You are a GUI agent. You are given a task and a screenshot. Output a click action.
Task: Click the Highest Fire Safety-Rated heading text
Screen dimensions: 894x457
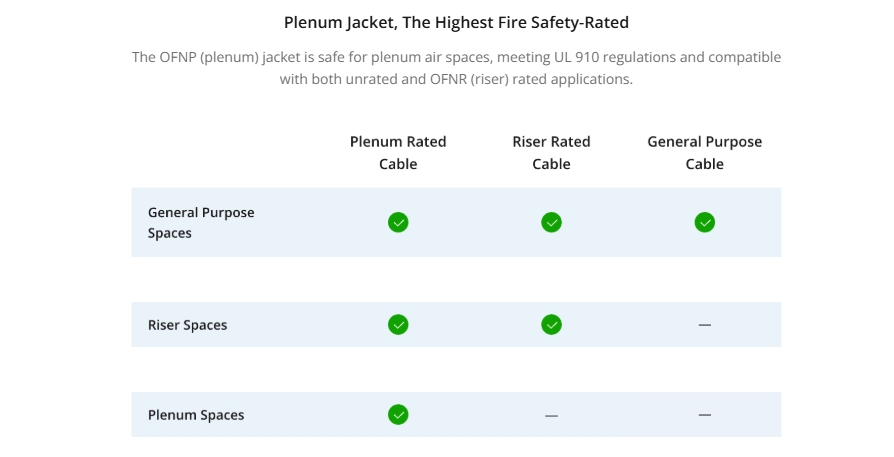click(532, 23)
